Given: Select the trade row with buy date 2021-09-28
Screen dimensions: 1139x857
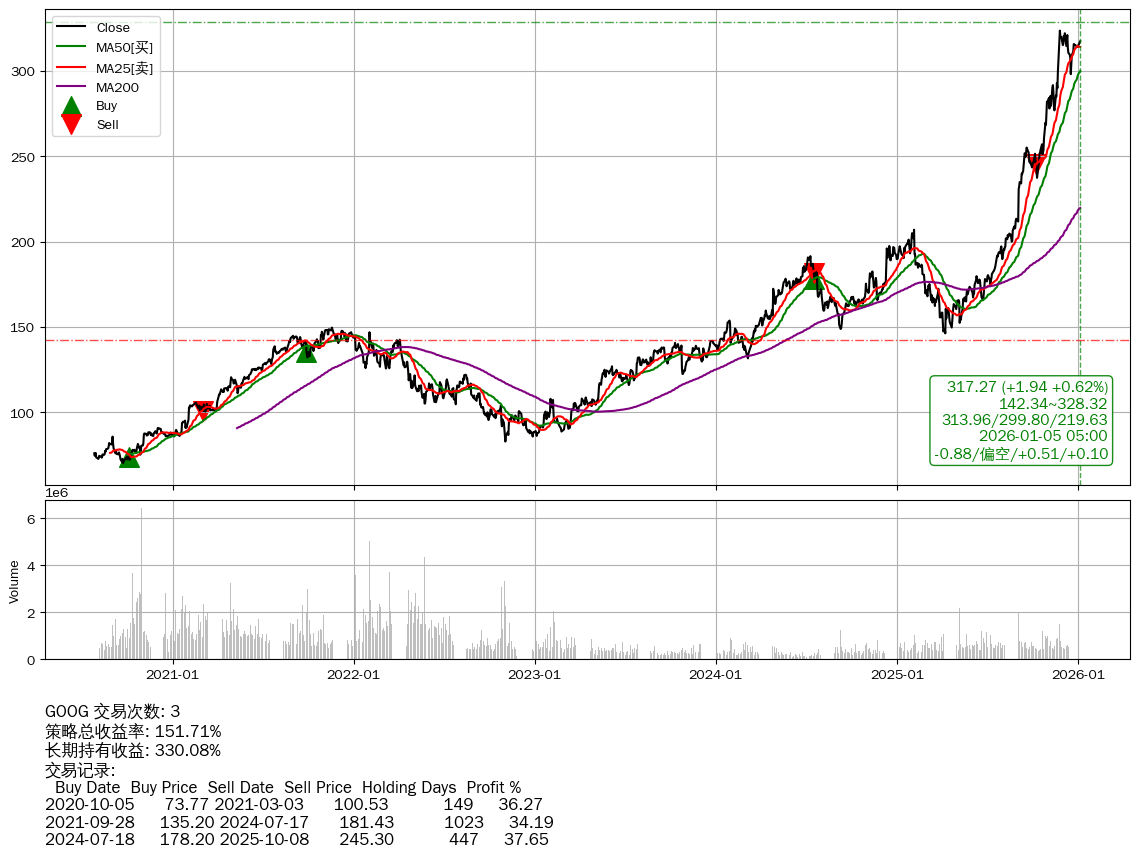Looking at the screenshot, I should [299, 822].
